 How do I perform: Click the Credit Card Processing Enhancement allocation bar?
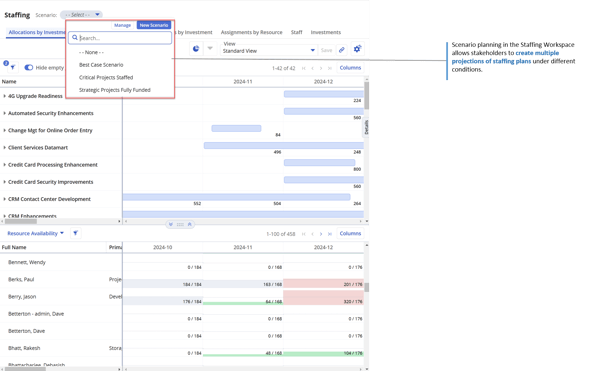click(319, 163)
